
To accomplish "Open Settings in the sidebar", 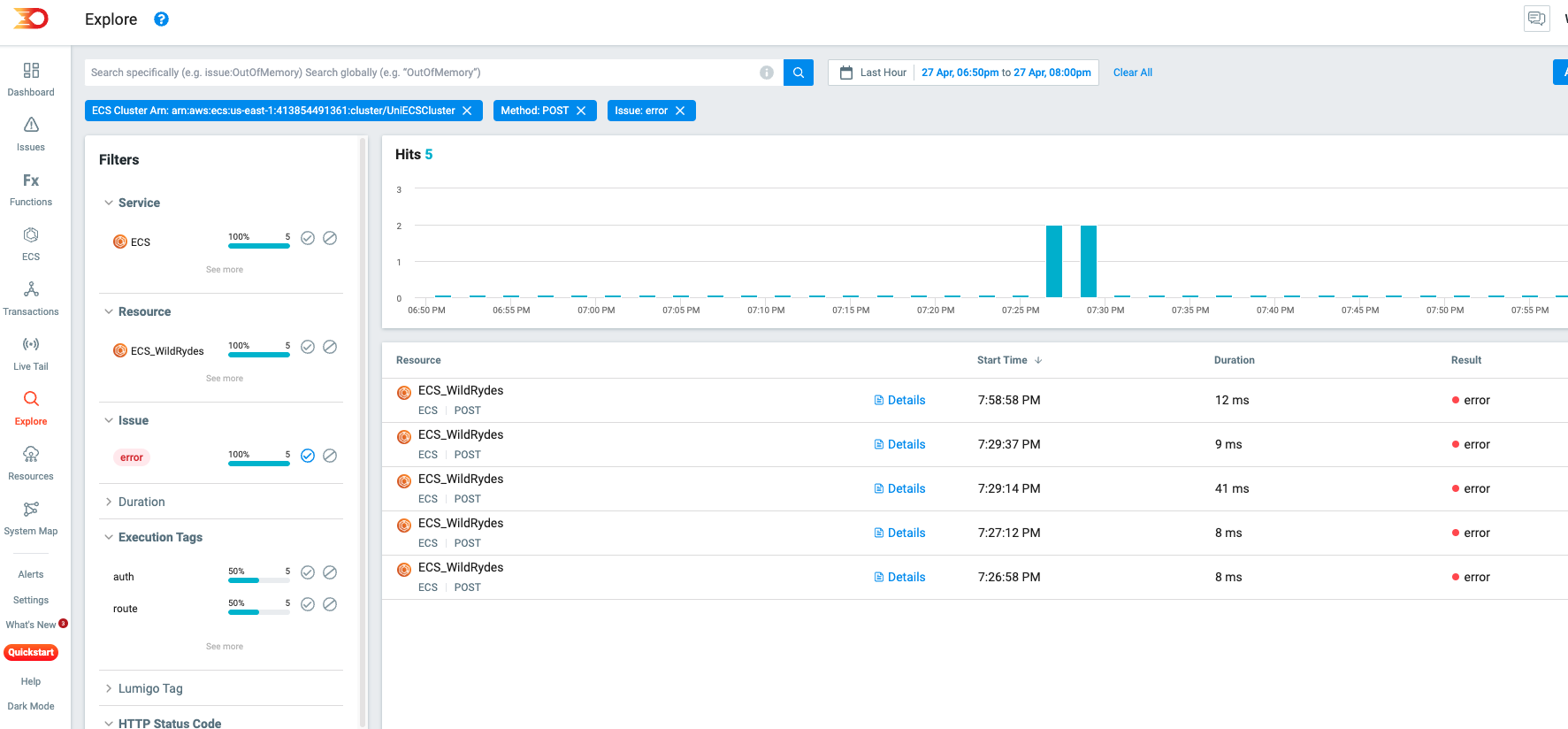I will pos(31,600).
